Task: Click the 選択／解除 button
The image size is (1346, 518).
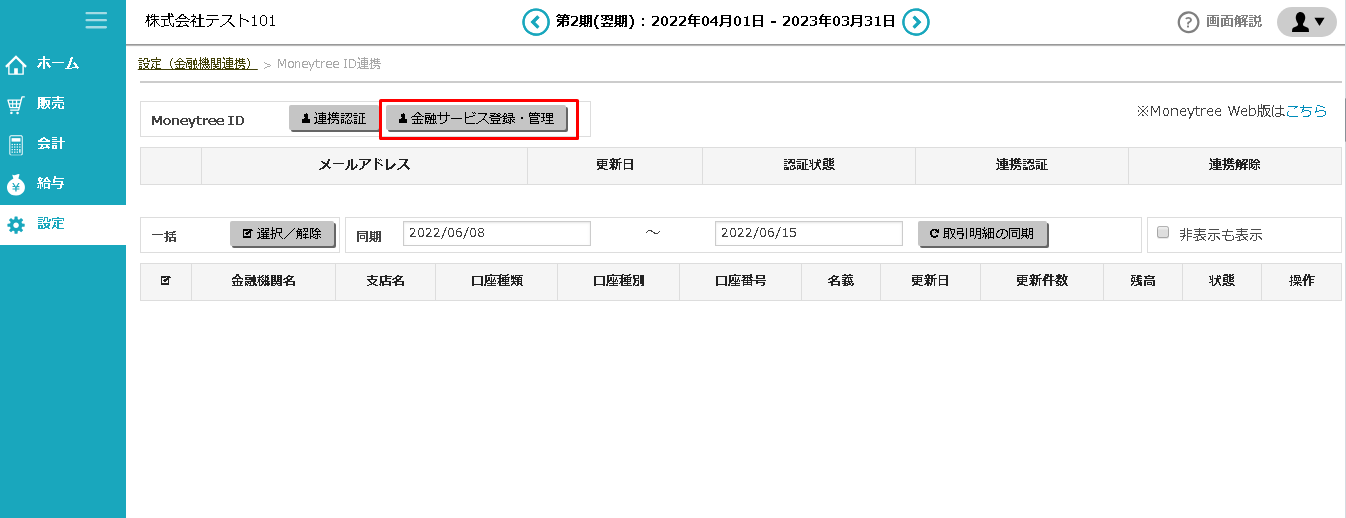Action: tap(282, 234)
